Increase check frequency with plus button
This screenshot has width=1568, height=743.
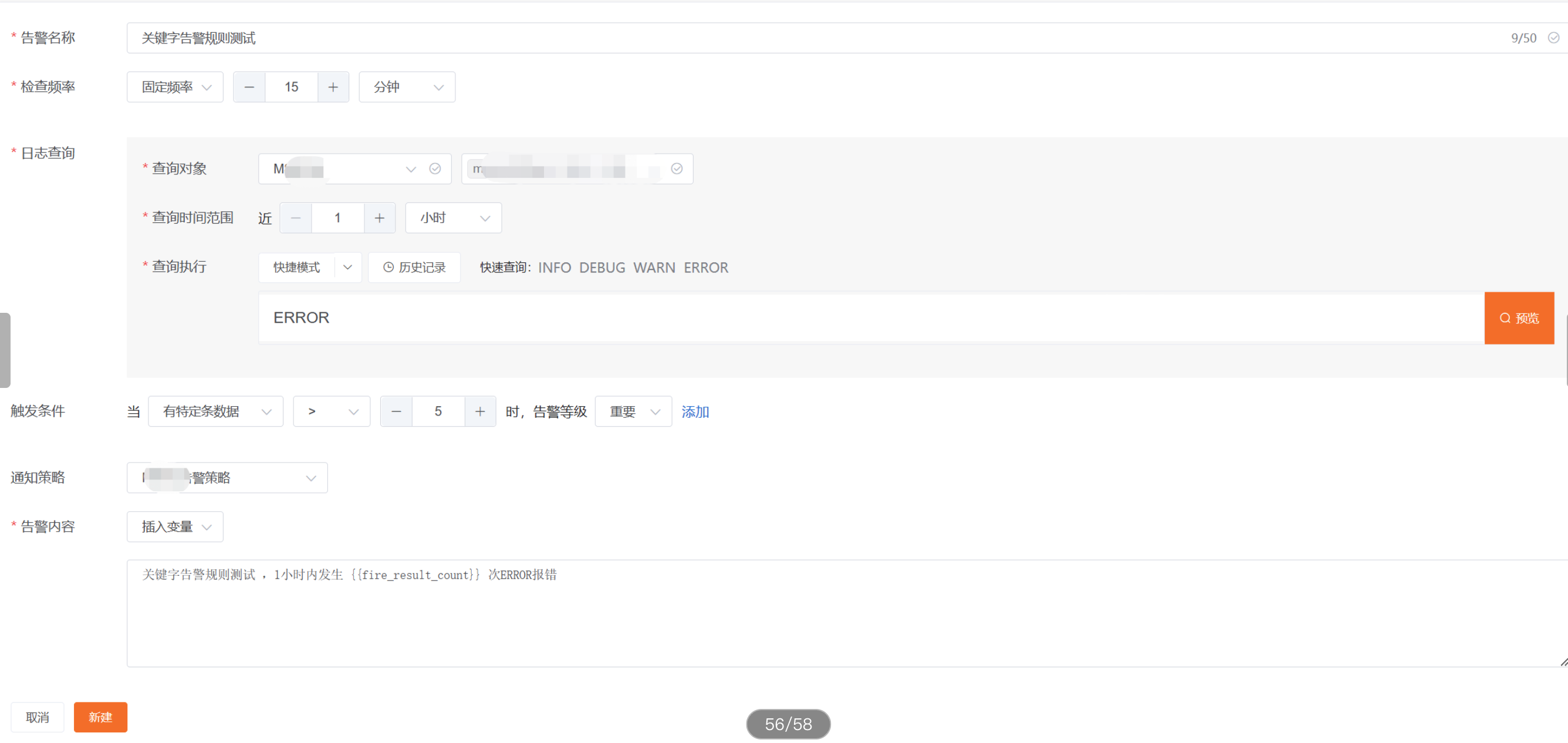click(333, 87)
